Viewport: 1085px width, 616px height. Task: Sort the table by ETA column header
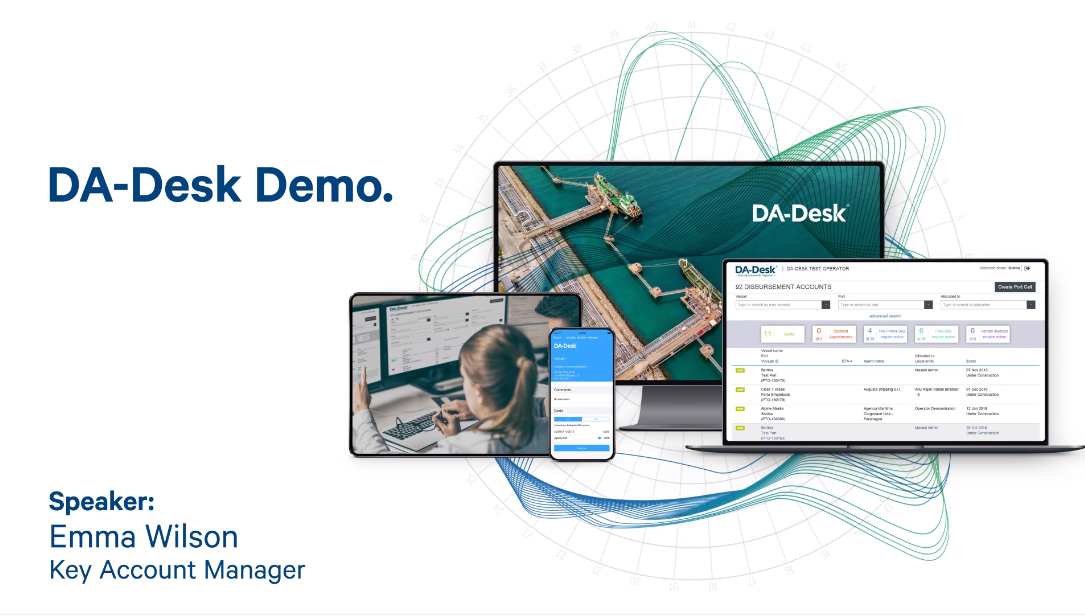846,361
